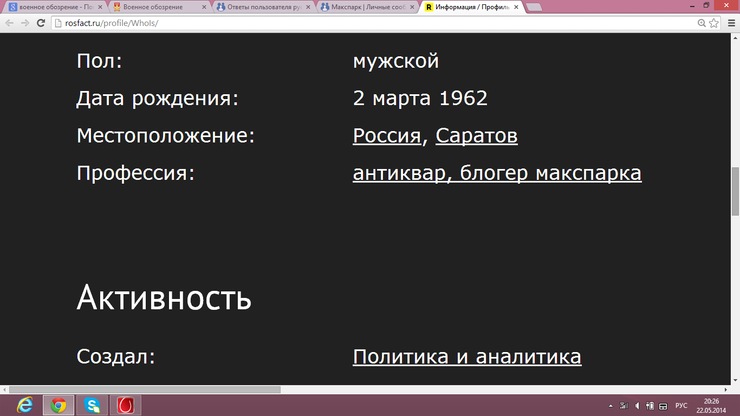Open Internet Explorer from the taskbar
The width and height of the screenshot is (740, 416).
(x=25, y=406)
